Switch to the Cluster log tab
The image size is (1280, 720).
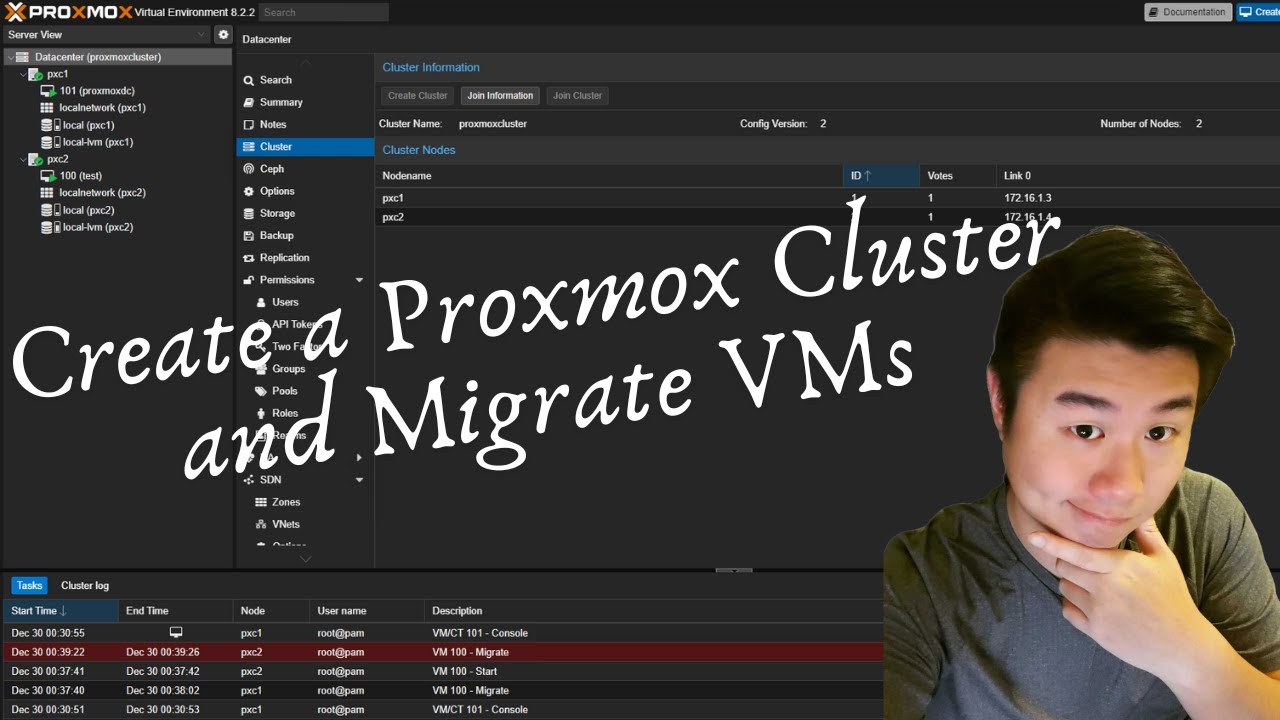pyautogui.click(x=85, y=586)
